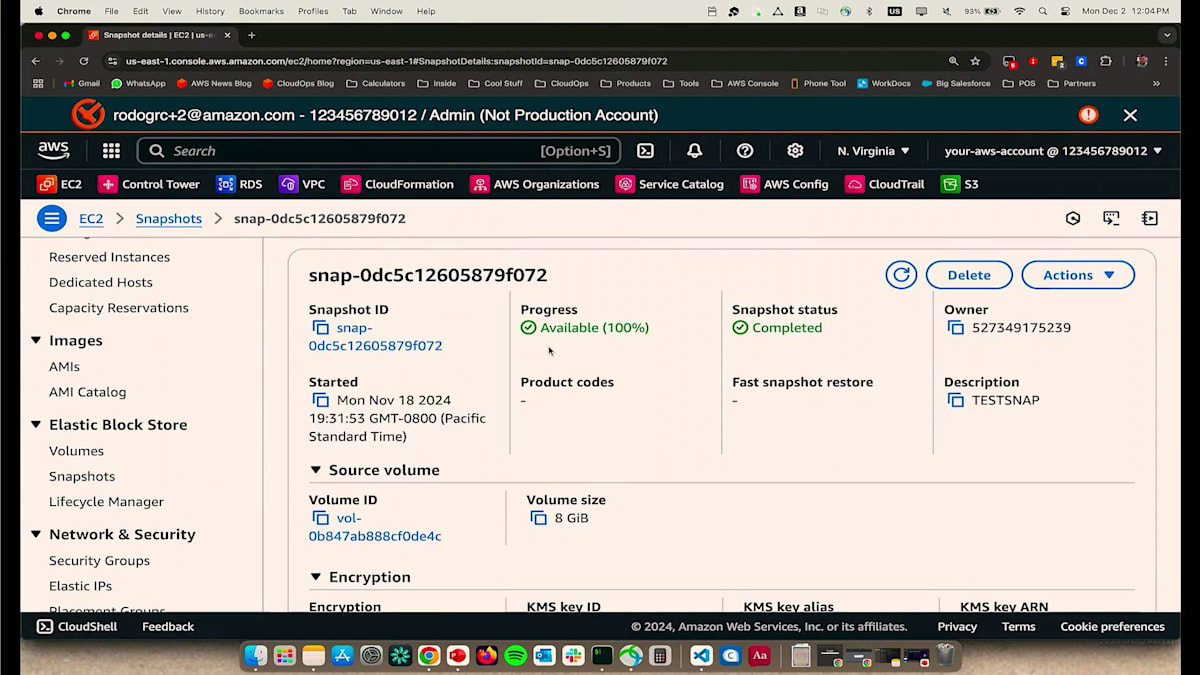1200x675 pixels.
Task: Open the AWS services grid menu
Action: coord(111,151)
